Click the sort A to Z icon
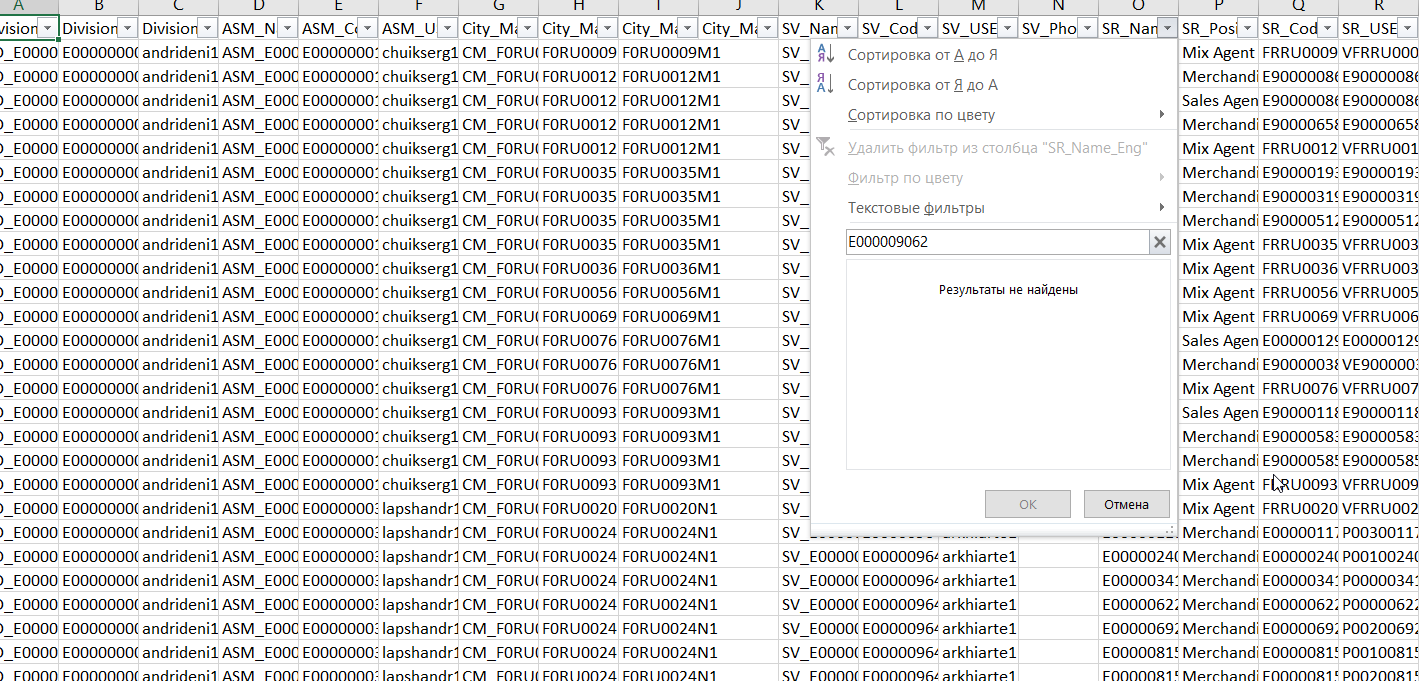This screenshot has height=681, width=1419. (x=825, y=54)
